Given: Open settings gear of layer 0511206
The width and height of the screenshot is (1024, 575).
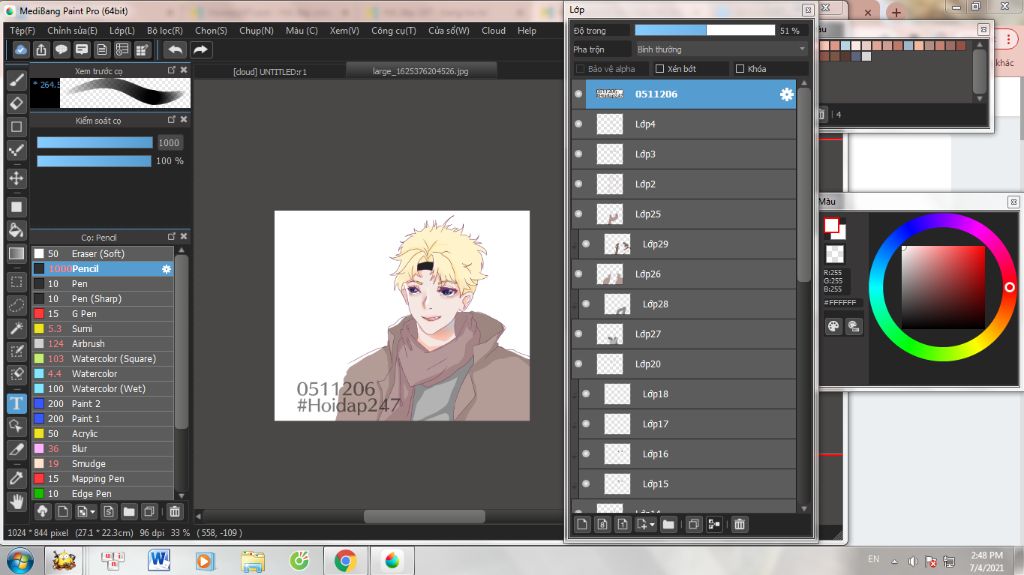Looking at the screenshot, I should (786, 94).
